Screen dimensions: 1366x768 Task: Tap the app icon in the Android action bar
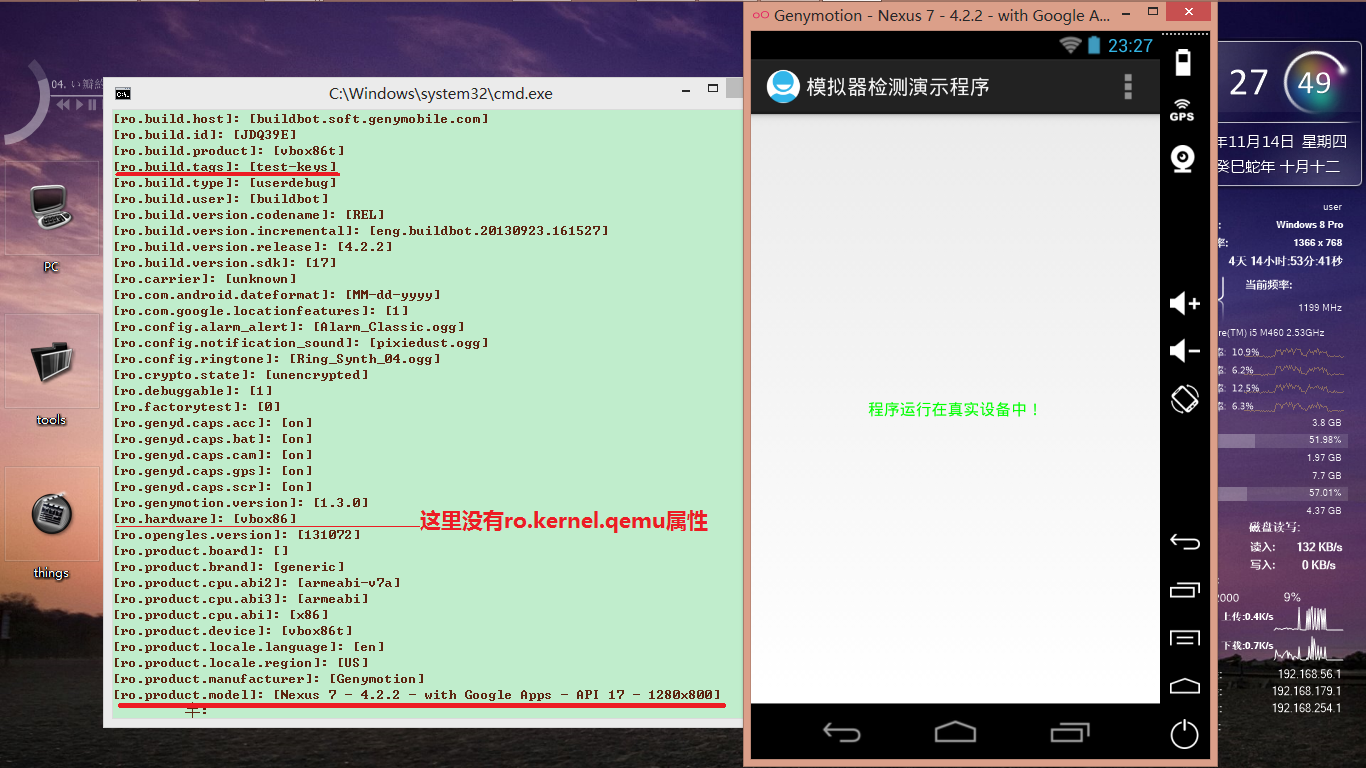point(783,86)
